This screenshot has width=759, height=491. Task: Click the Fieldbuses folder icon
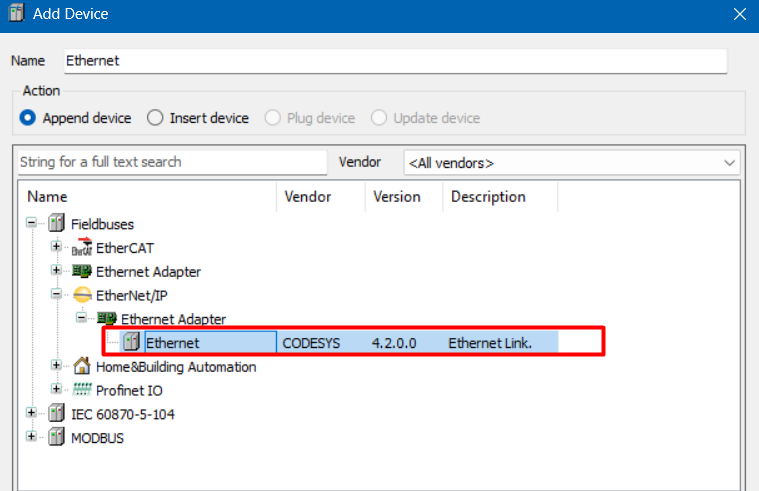(56, 224)
